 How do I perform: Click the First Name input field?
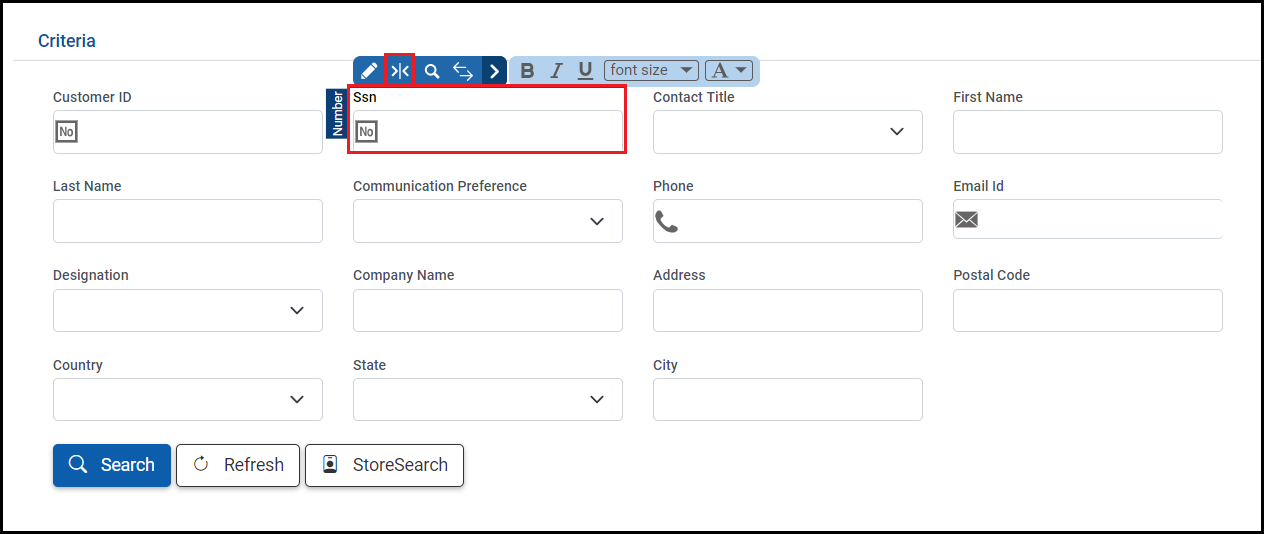[1087, 132]
